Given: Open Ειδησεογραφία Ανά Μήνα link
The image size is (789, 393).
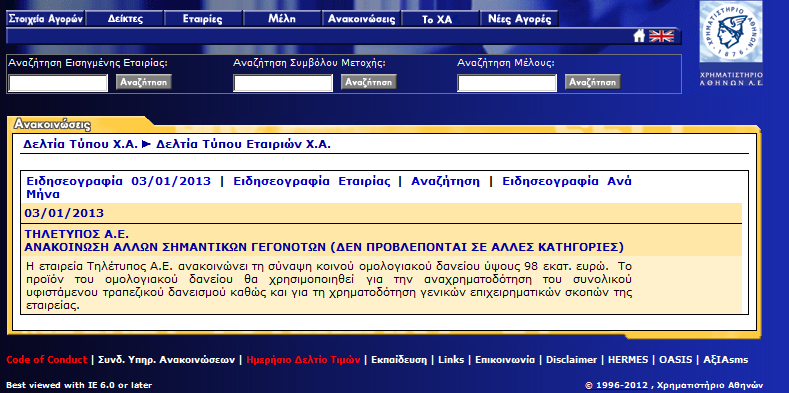Looking at the screenshot, I should (329, 188).
